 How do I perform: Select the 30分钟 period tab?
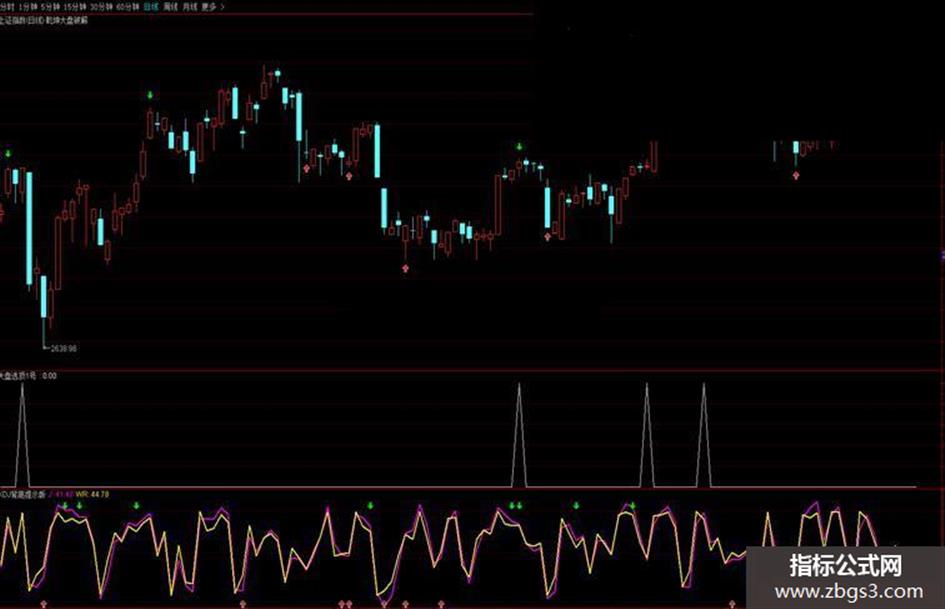(x=101, y=7)
